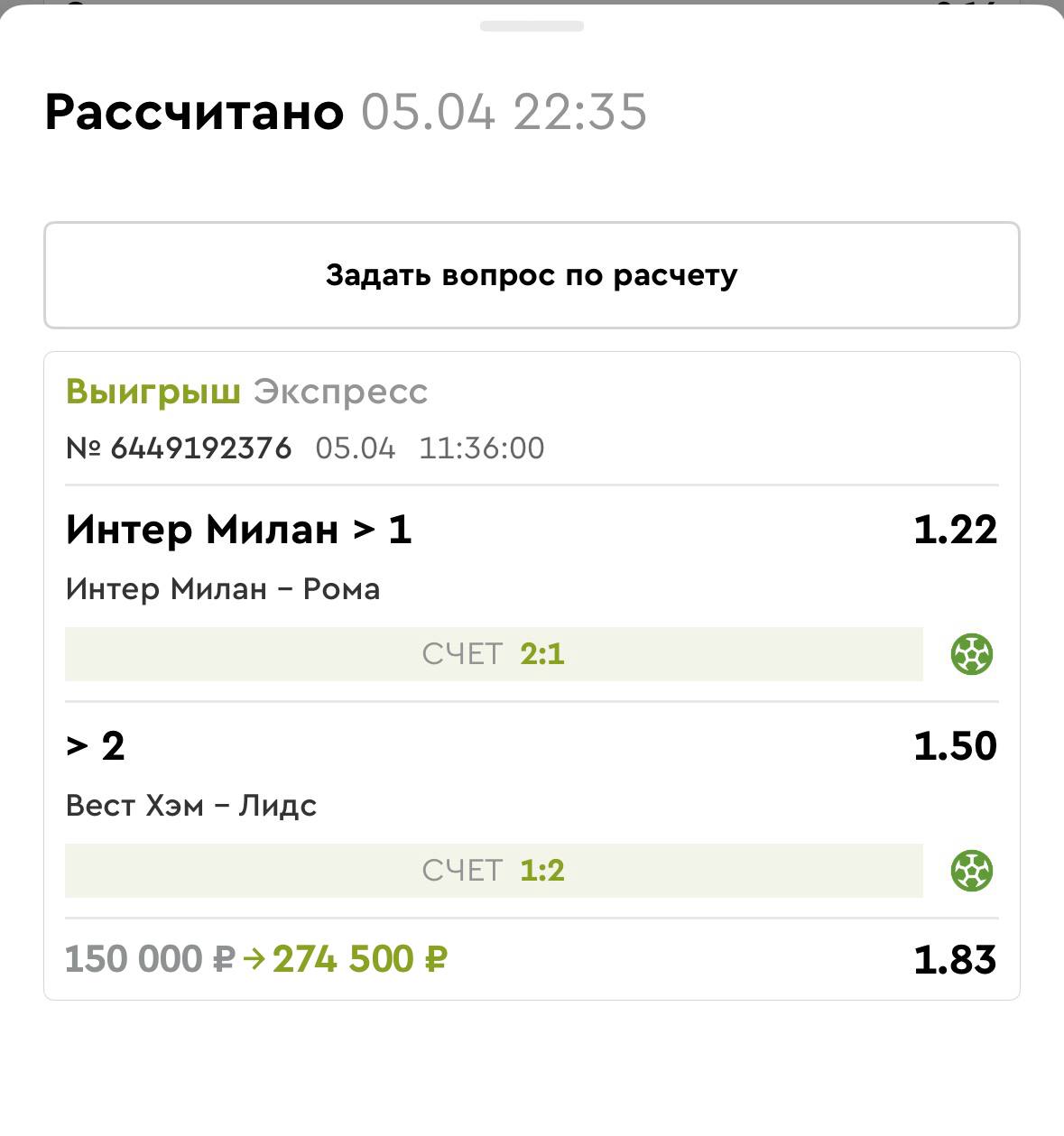1064x1136 pixels.
Task: Click the total odds 1.83
Action: click(955, 959)
